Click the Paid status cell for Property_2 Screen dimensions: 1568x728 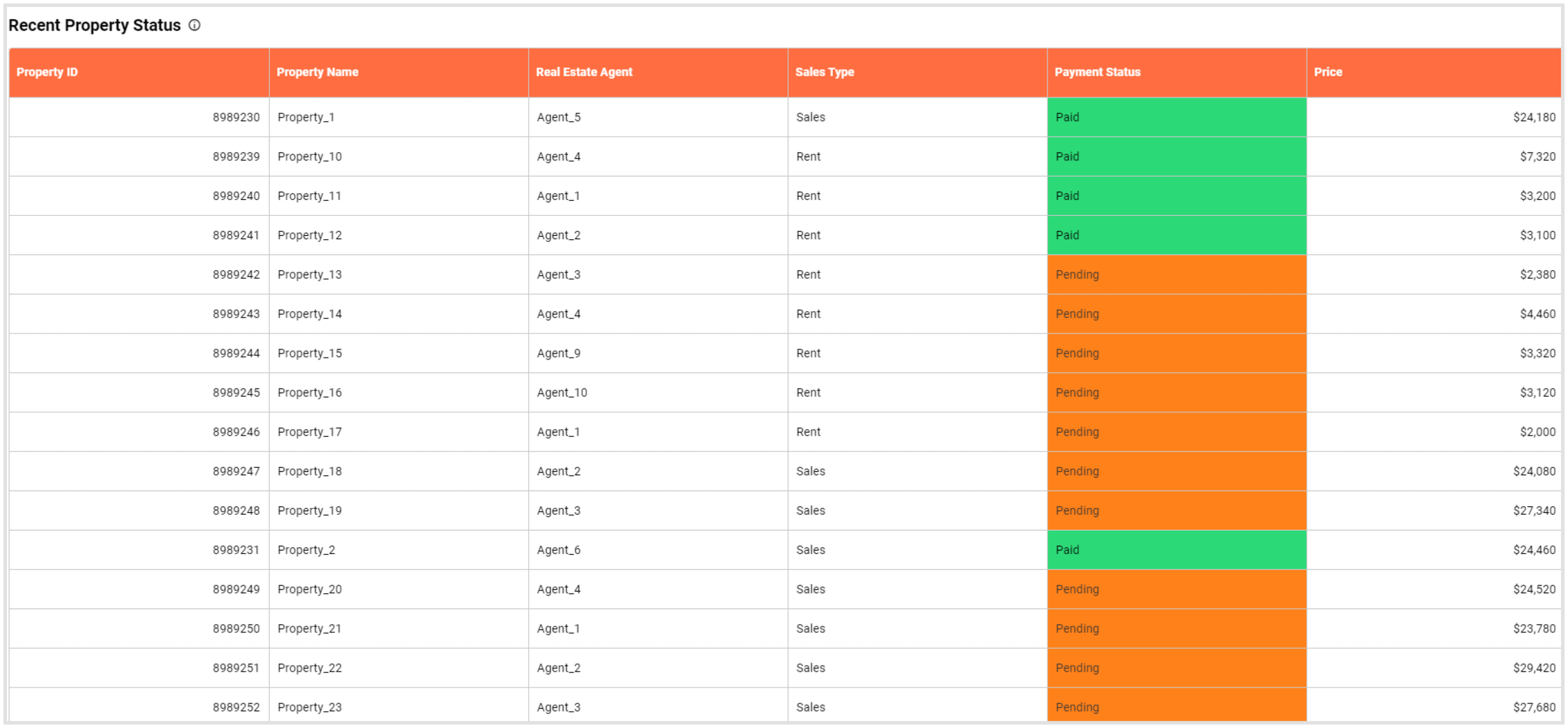point(1176,549)
